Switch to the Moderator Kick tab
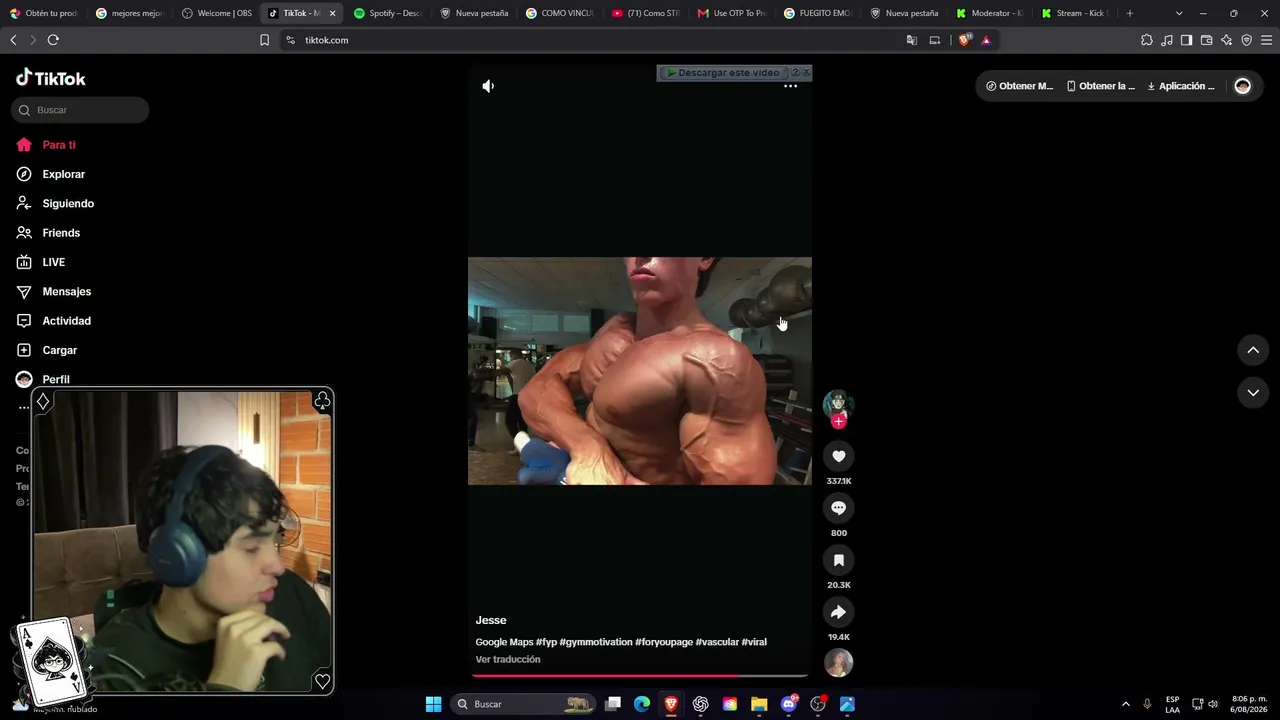Screen dimensions: 1280x720 [x=991, y=13]
